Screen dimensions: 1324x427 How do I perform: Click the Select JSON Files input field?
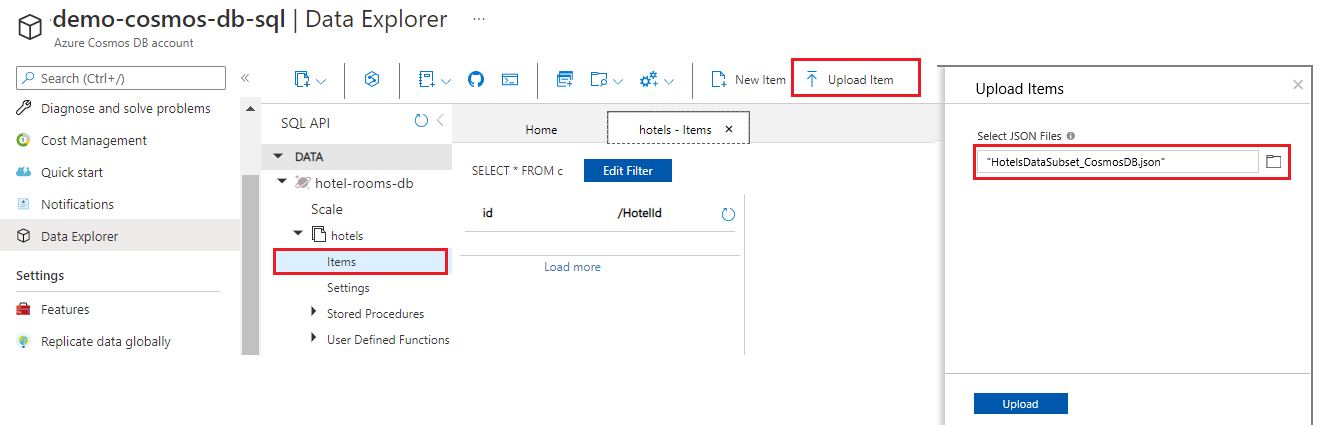(1117, 161)
